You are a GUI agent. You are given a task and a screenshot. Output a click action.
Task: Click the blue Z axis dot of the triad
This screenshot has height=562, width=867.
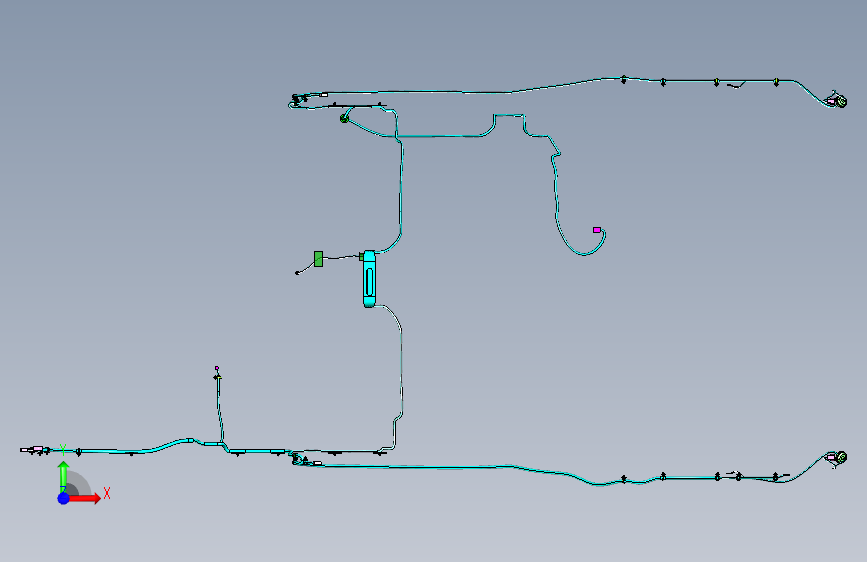click(64, 498)
